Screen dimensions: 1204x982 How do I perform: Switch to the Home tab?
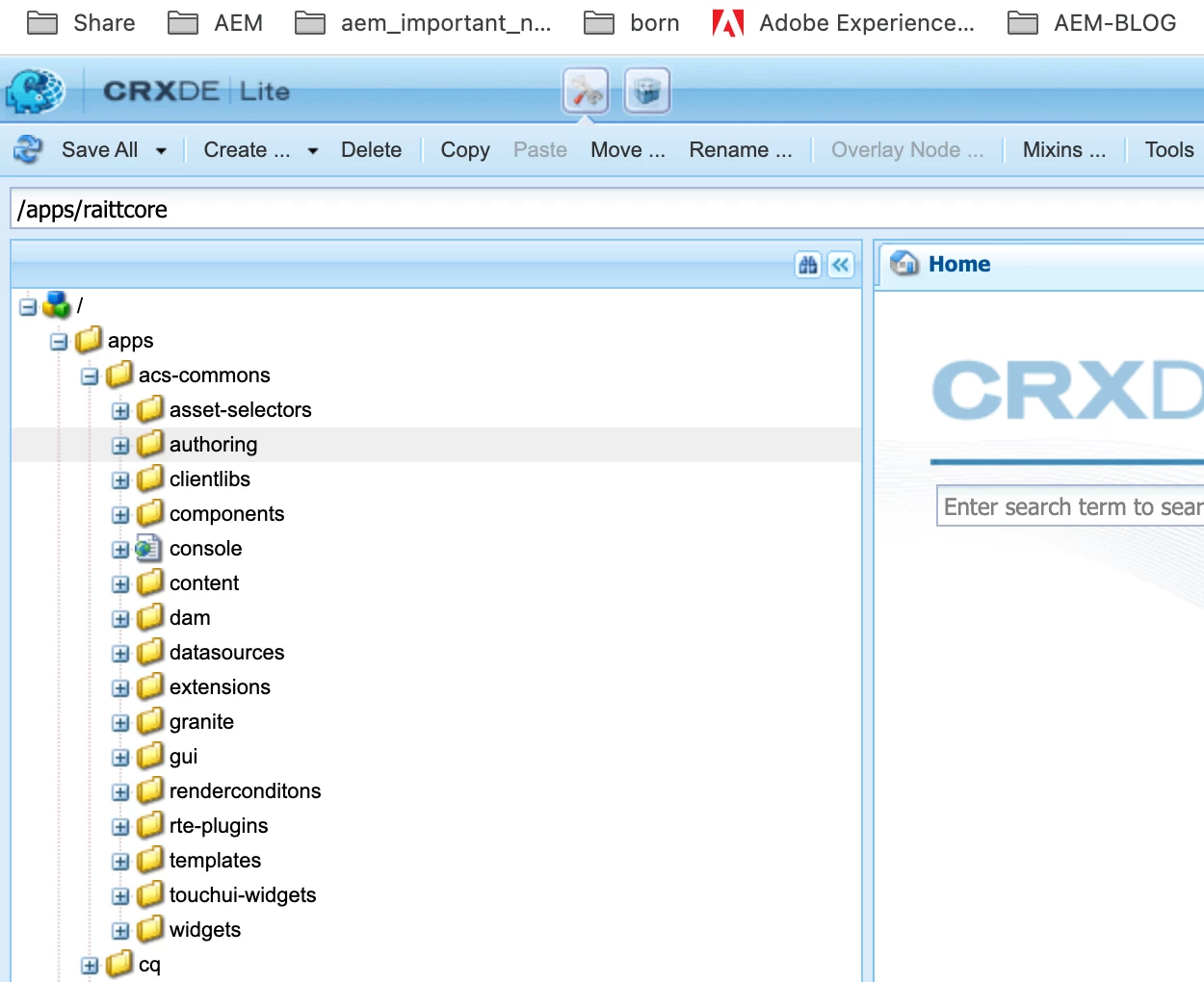[958, 264]
